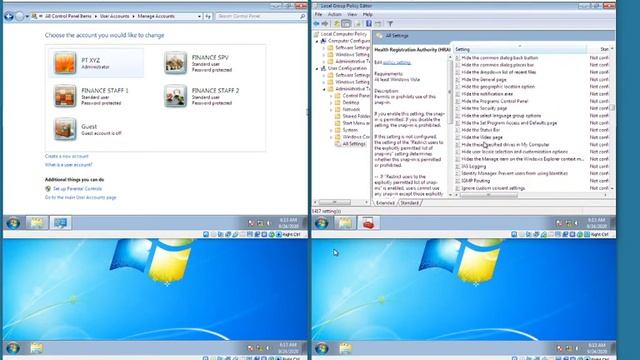Screen dimensions: 640x360
Task: Open the address bar history dropdown arrow
Action: click(x=199, y=16)
